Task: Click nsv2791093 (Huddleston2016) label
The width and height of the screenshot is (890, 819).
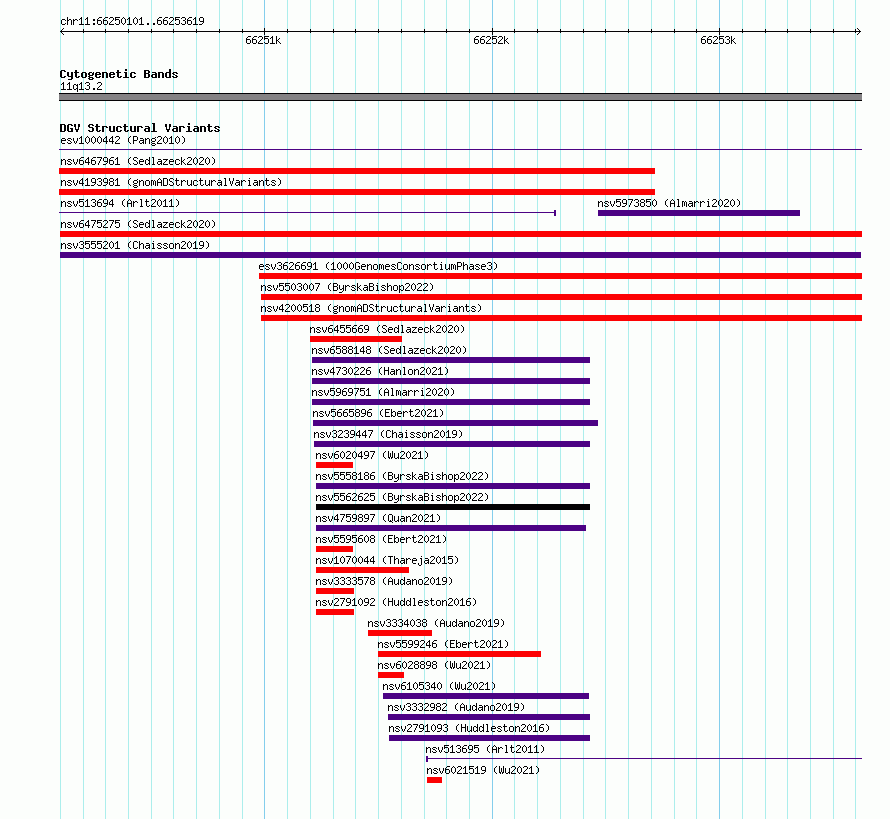Action: pos(469,728)
